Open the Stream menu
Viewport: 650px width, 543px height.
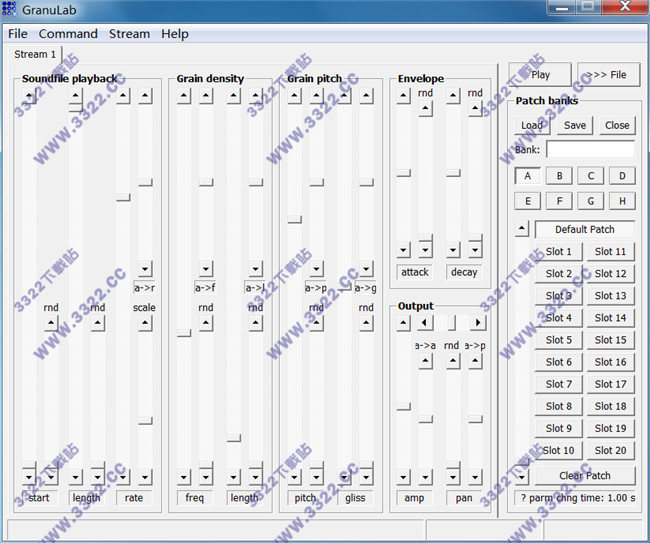[x=129, y=34]
